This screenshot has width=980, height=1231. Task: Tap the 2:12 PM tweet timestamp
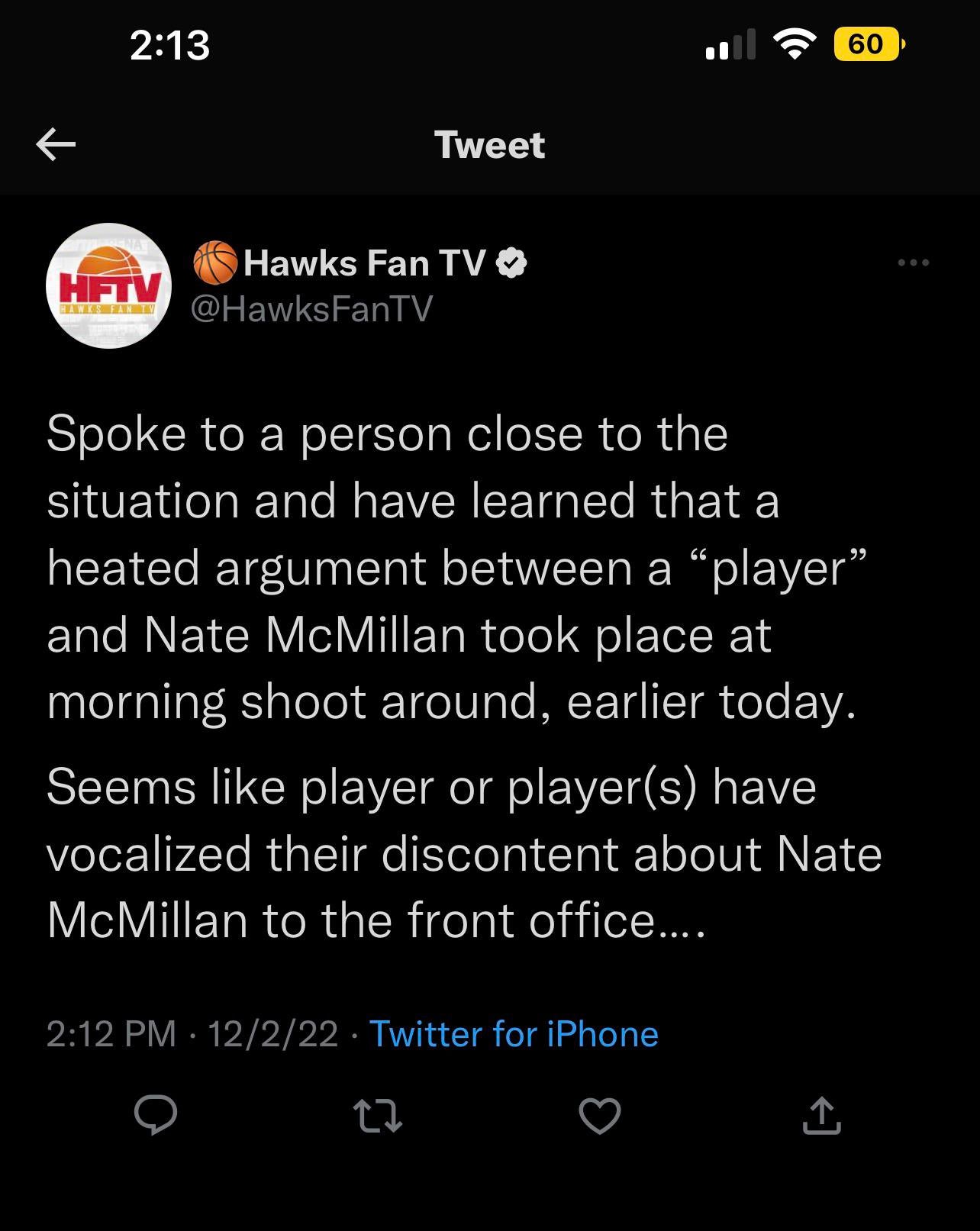tap(111, 1034)
